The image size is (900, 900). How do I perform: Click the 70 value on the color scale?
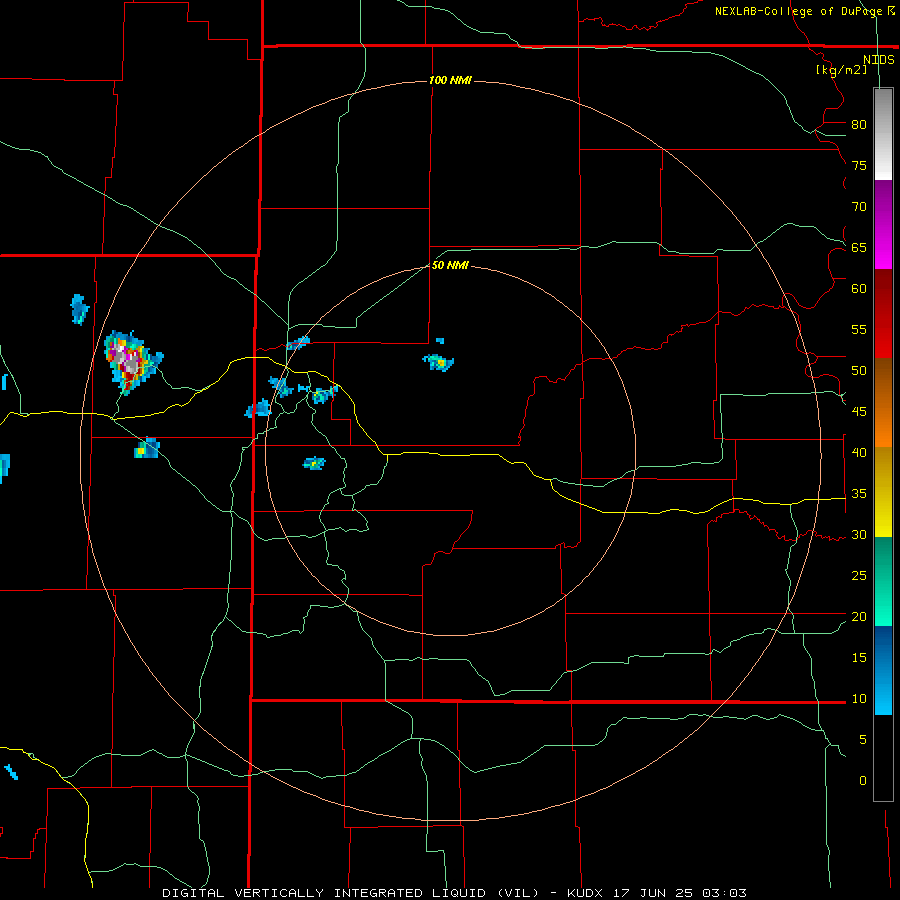tap(859, 207)
